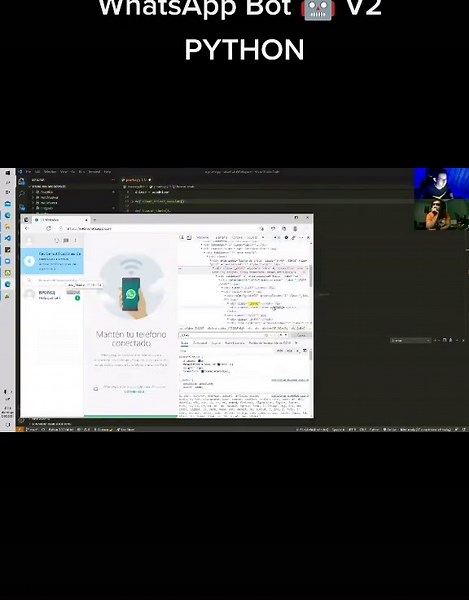469x600 pixels.
Task: Go back in the browser
Action: (x=27, y=228)
